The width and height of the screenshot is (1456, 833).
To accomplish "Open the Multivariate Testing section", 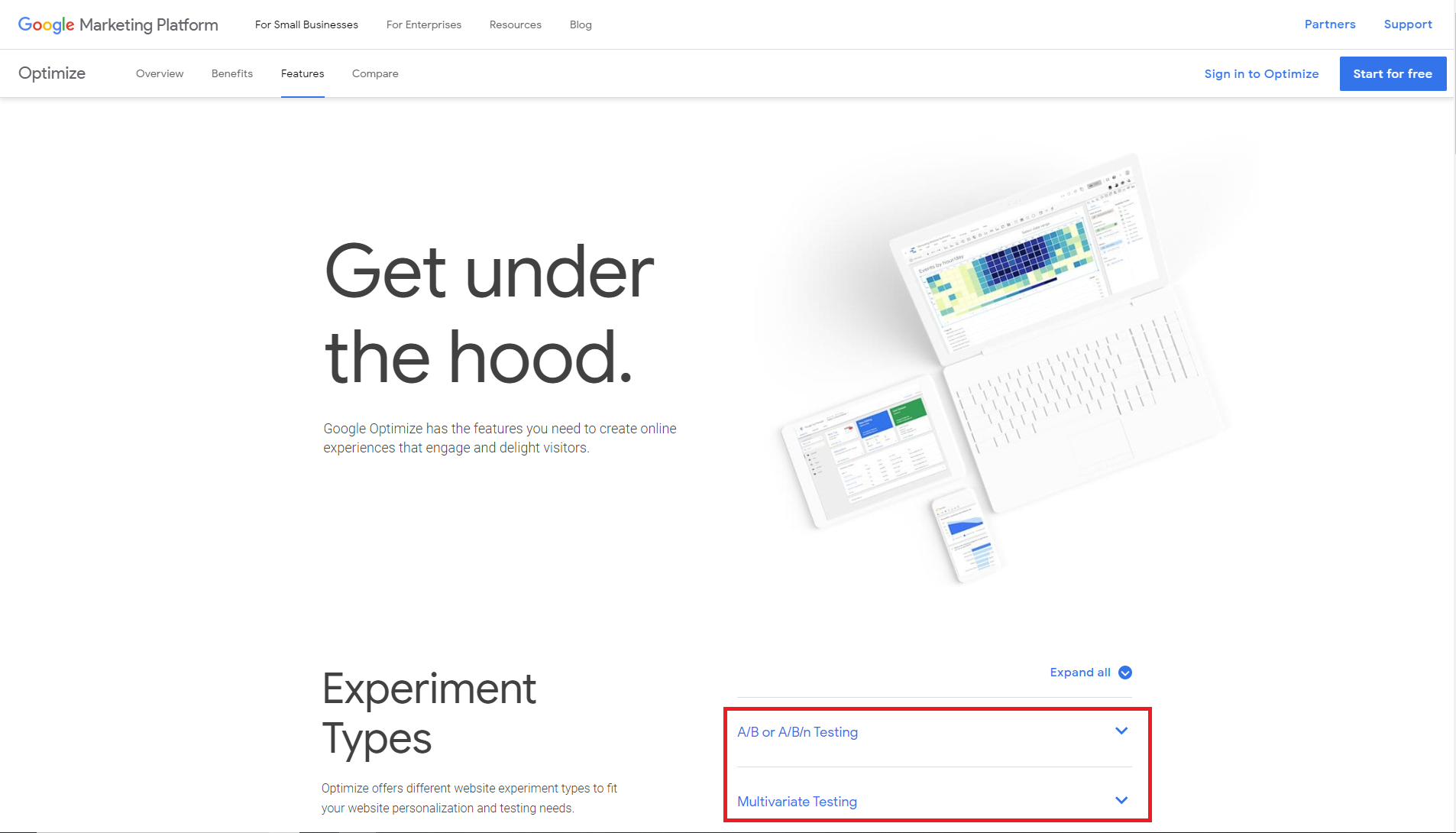I will (934, 801).
